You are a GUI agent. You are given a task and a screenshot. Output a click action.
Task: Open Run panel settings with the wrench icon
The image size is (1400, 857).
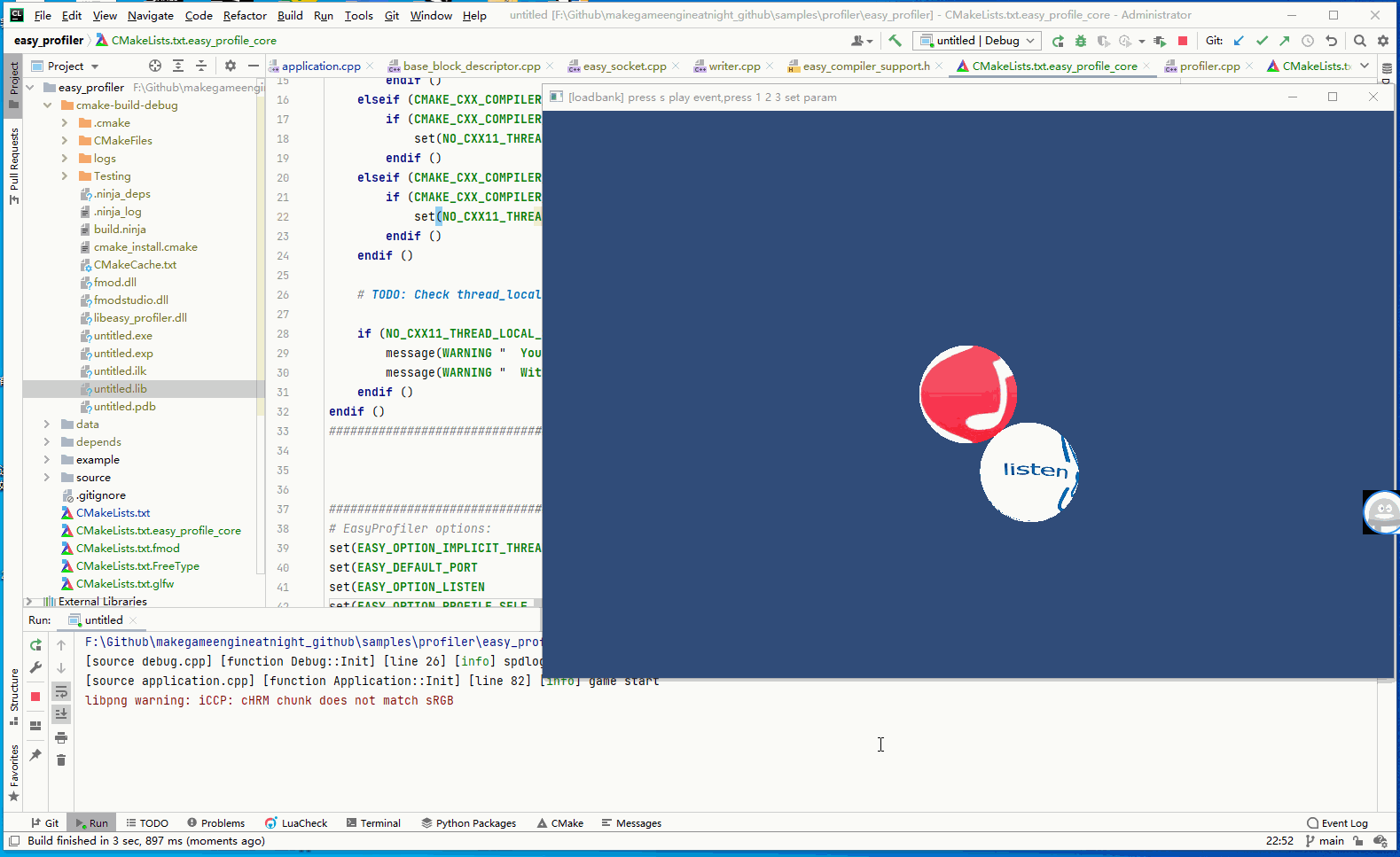click(35, 668)
